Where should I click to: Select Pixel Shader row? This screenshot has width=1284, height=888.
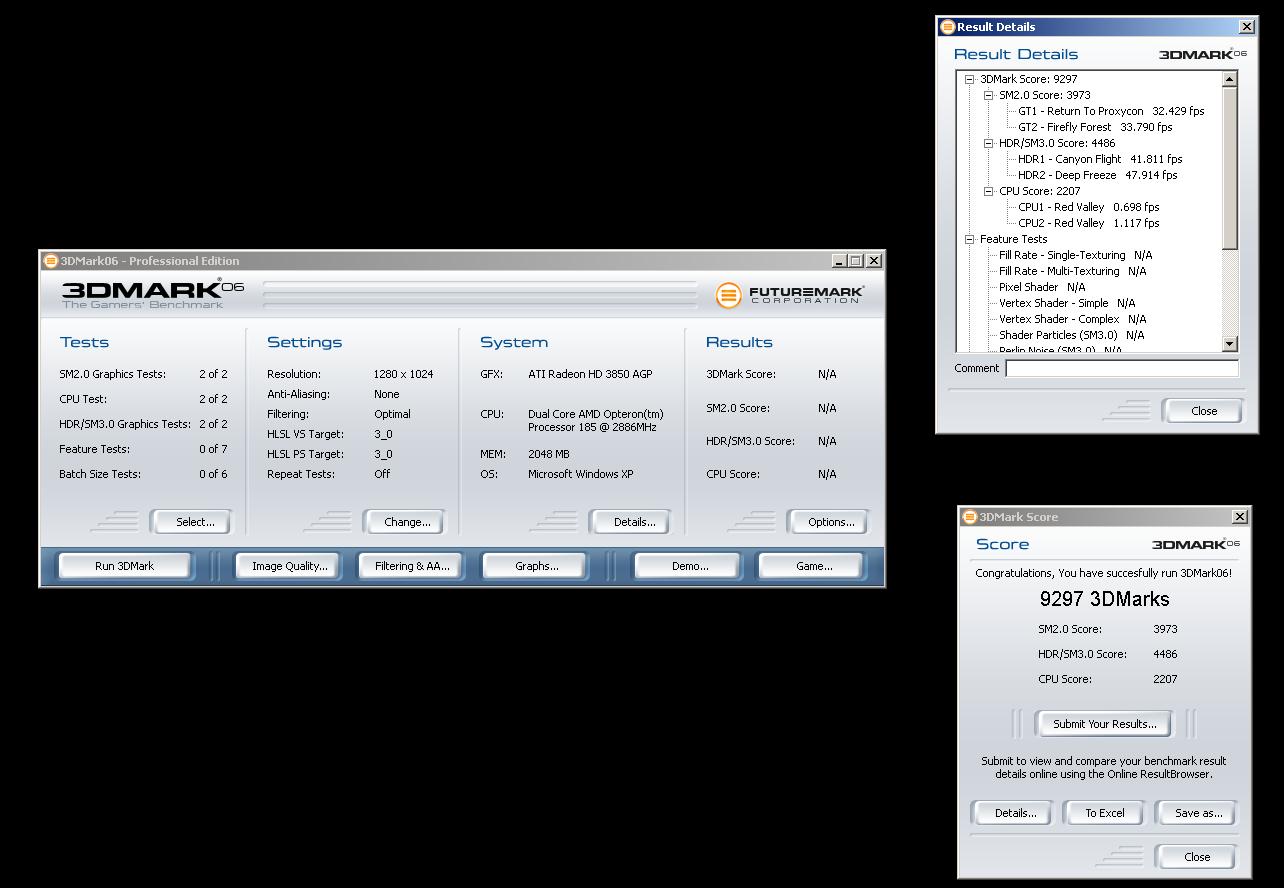(1041, 287)
